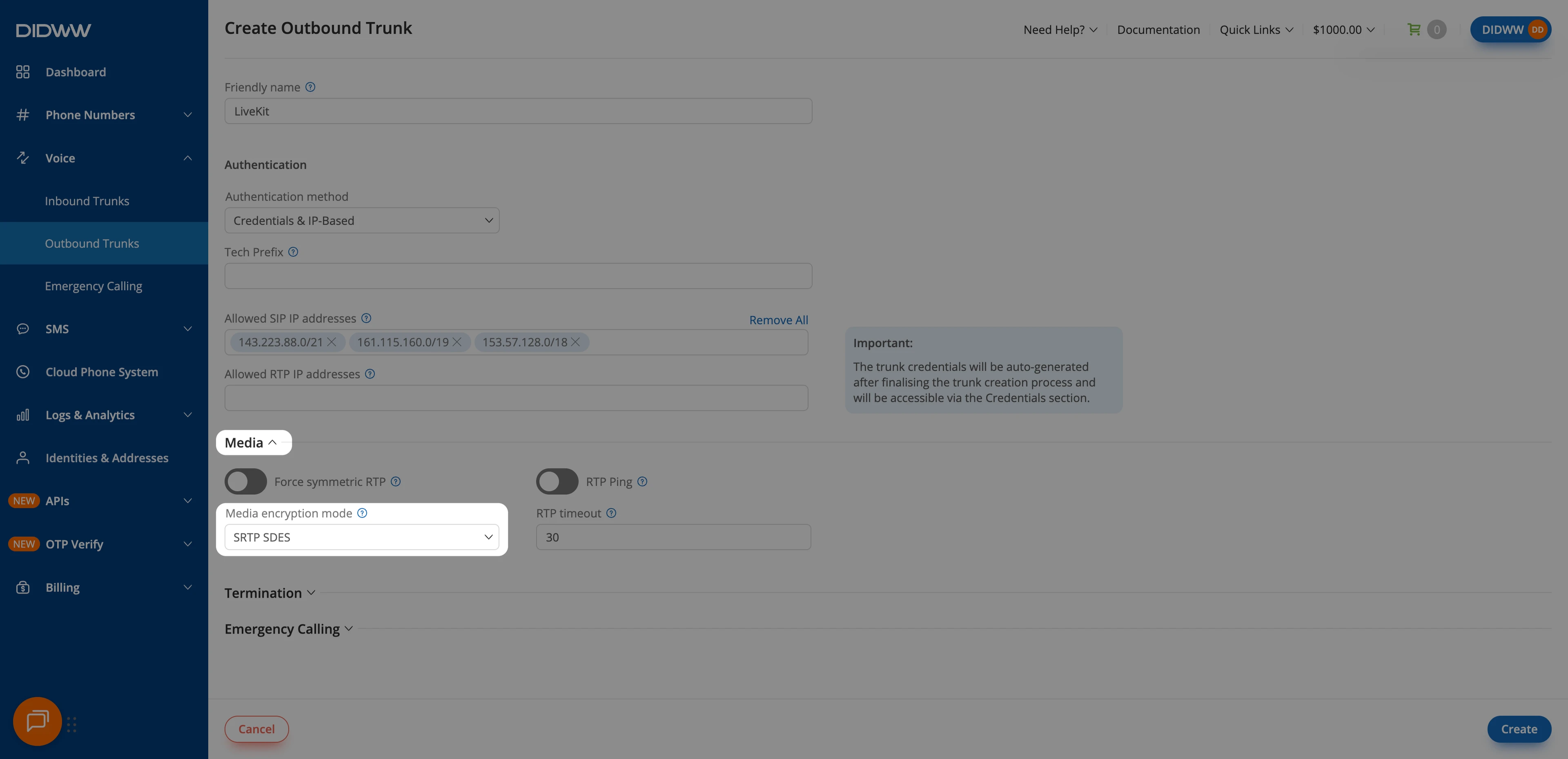This screenshot has height=759, width=1568.
Task: Open Dashboard from the grid icon
Action: 22,72
